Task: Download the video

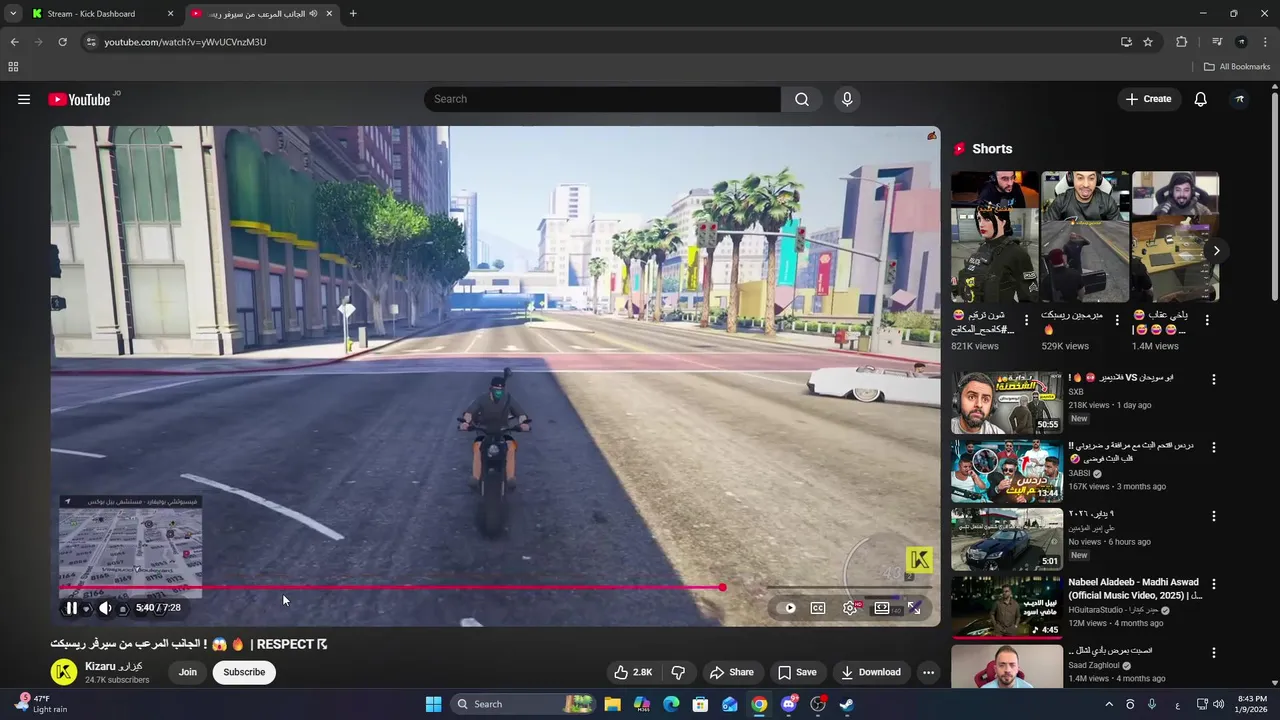Action: tap(871, 672)
